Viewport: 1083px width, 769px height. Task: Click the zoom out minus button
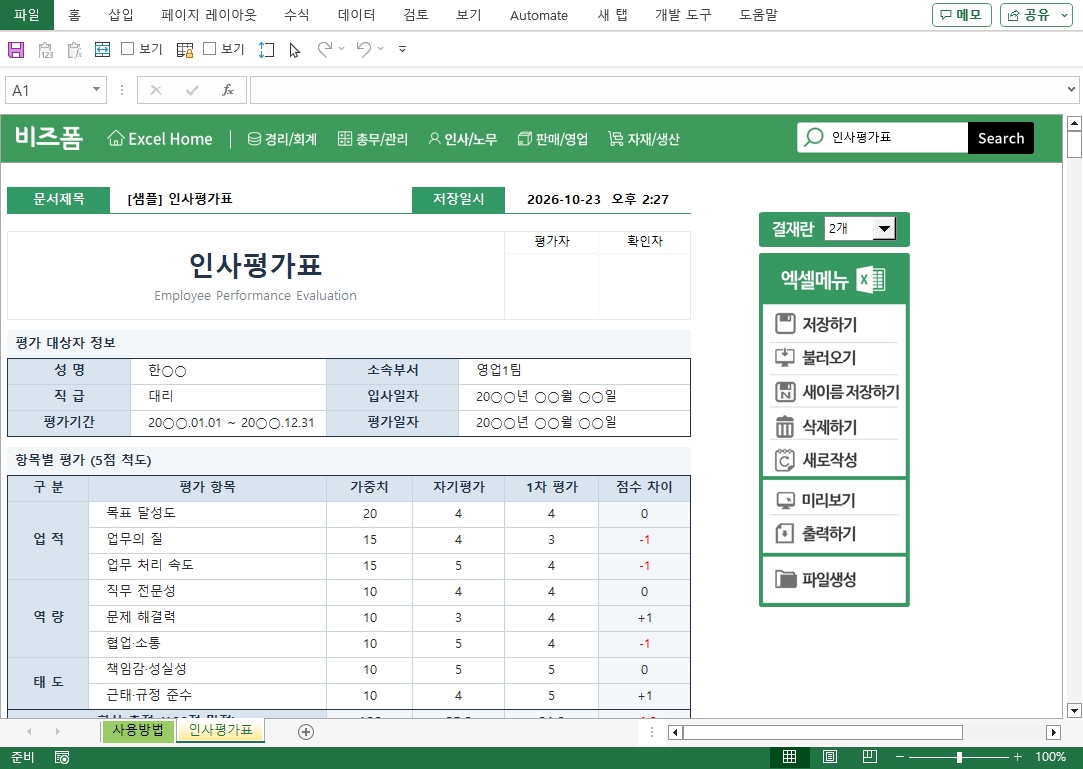click(x=899, y=757)
